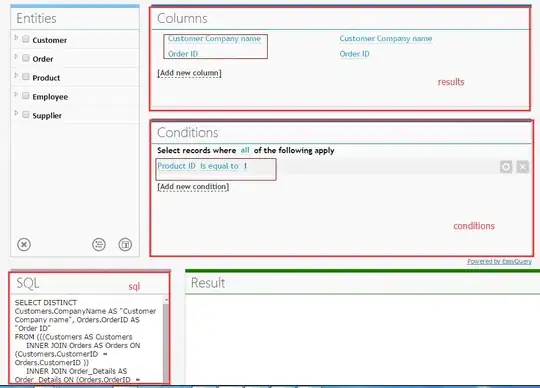540x388 pixels.
Task: Click the circled column icon in the Entities panel
Action: tap(125, 244)
